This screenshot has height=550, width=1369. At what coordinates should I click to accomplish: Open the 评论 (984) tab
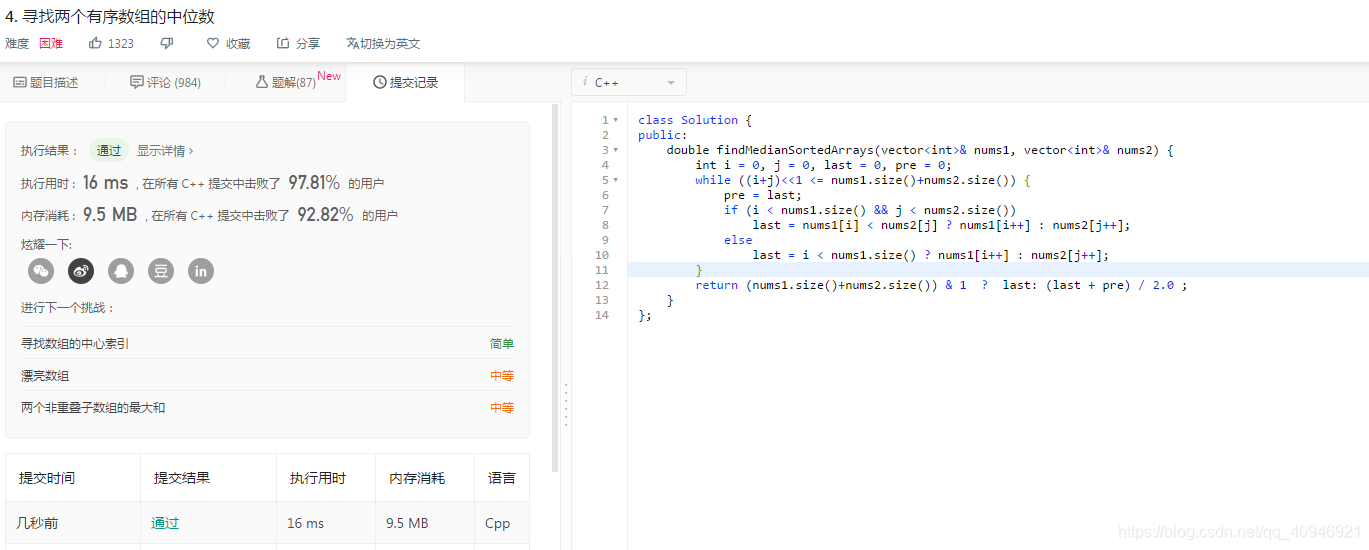click(x=165, y=82)
